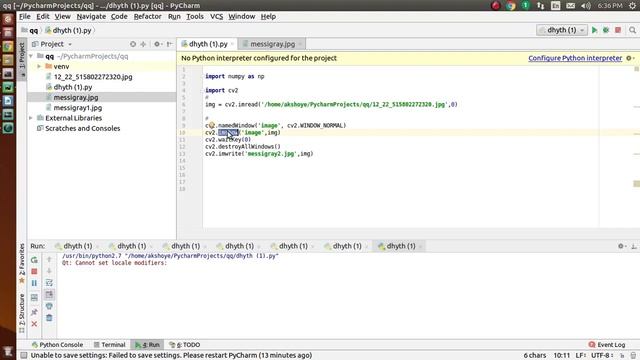
Task: Open Project panel settings gear
Action: pos(158,44)
